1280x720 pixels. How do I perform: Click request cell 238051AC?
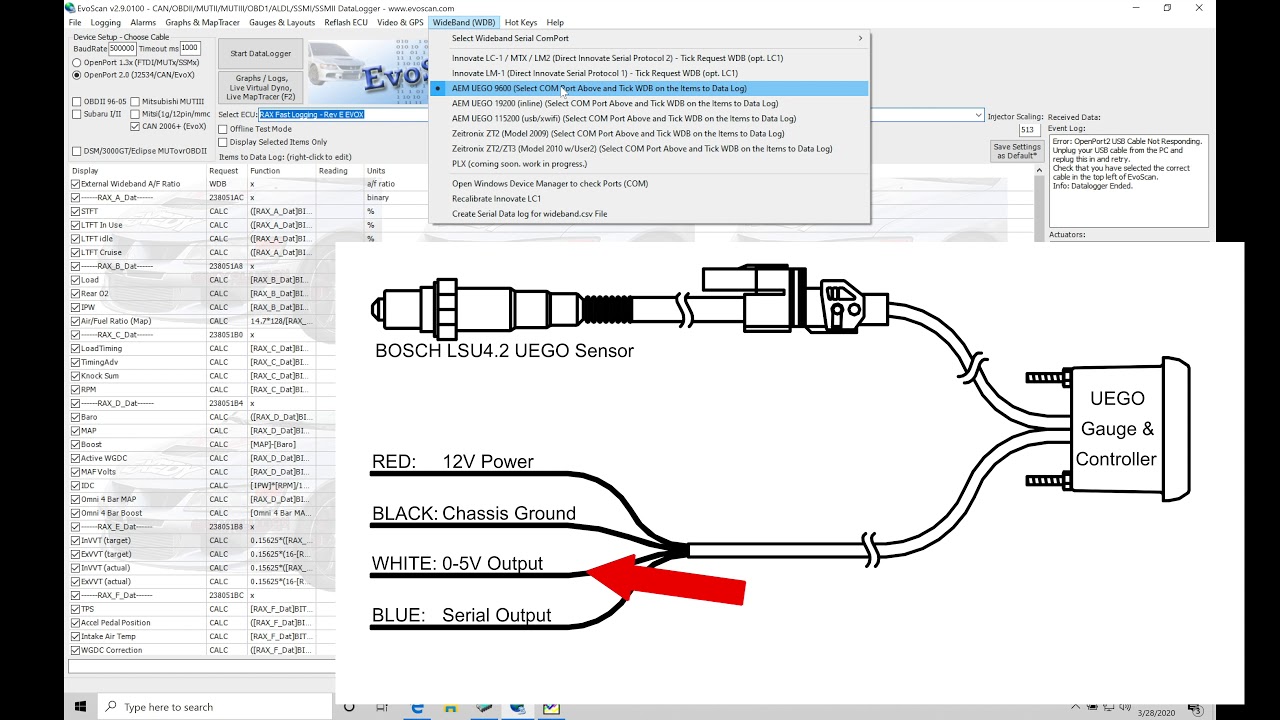click(226, 198)
